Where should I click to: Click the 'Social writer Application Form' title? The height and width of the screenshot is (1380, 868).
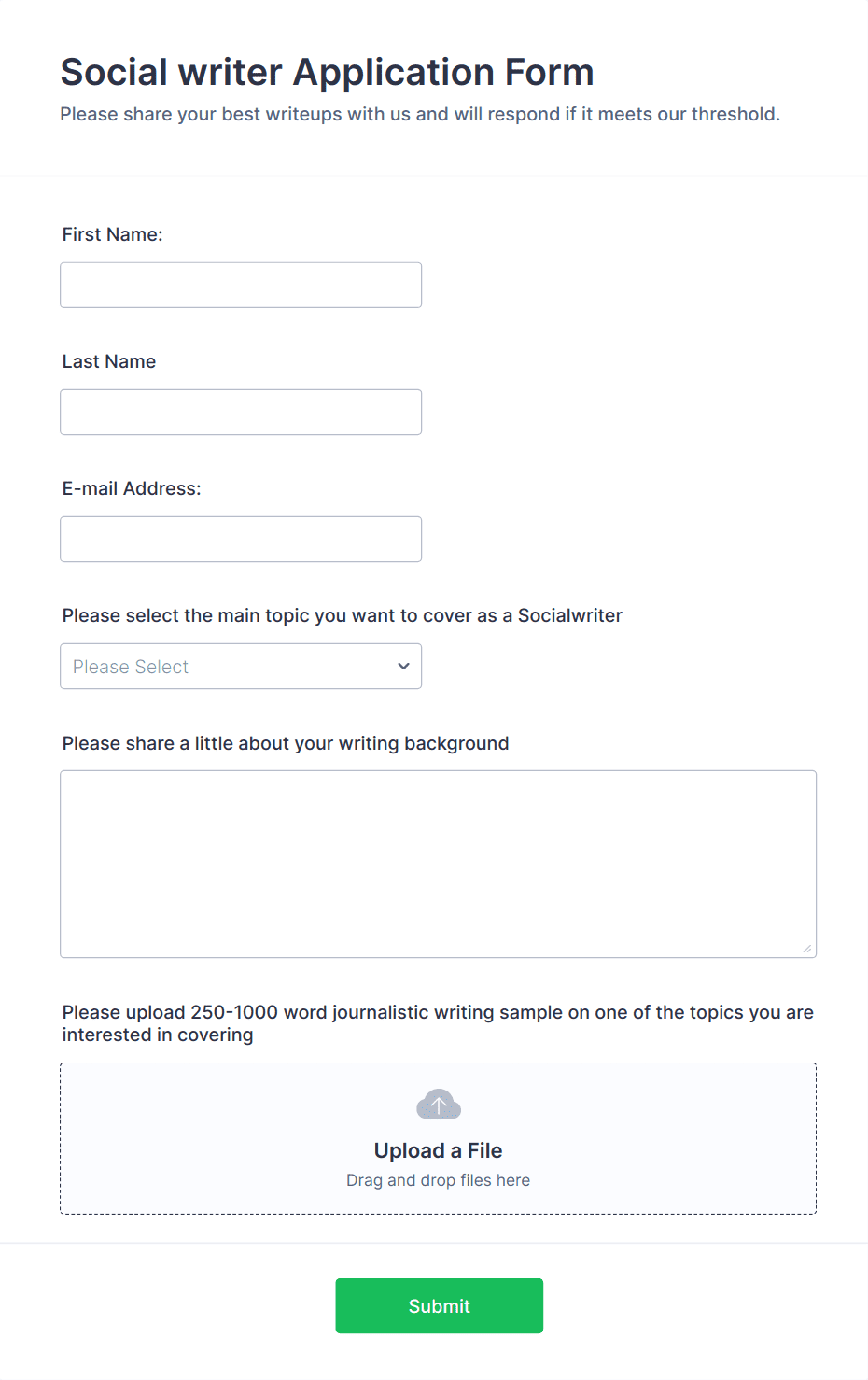[x=327, y=71]
